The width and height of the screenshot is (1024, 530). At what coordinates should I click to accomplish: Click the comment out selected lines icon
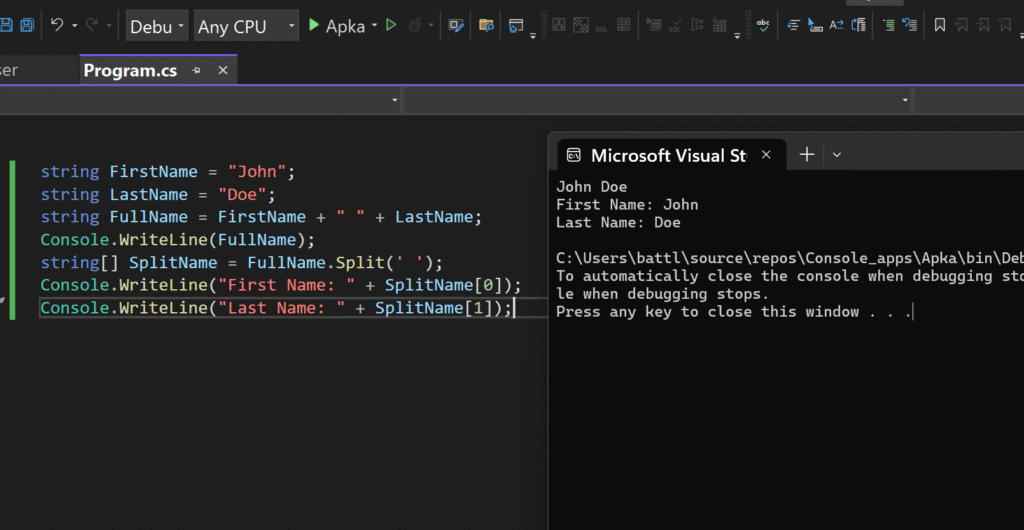pos(887,26)
